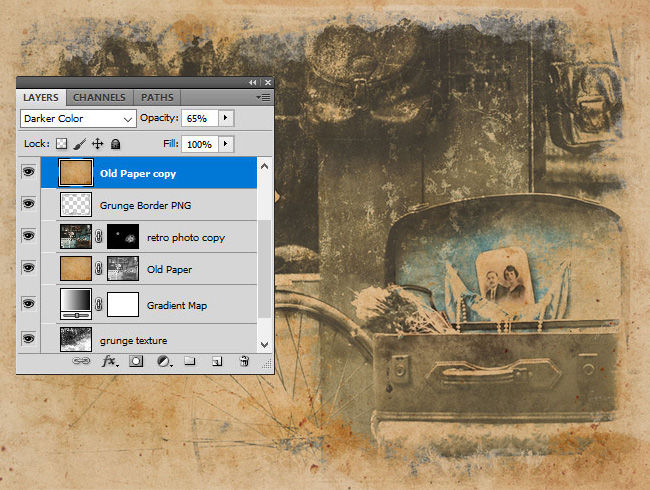Toggle visibility of Gradient Map layer
Screen dimensions: 650x490
[x=28, y=303]
